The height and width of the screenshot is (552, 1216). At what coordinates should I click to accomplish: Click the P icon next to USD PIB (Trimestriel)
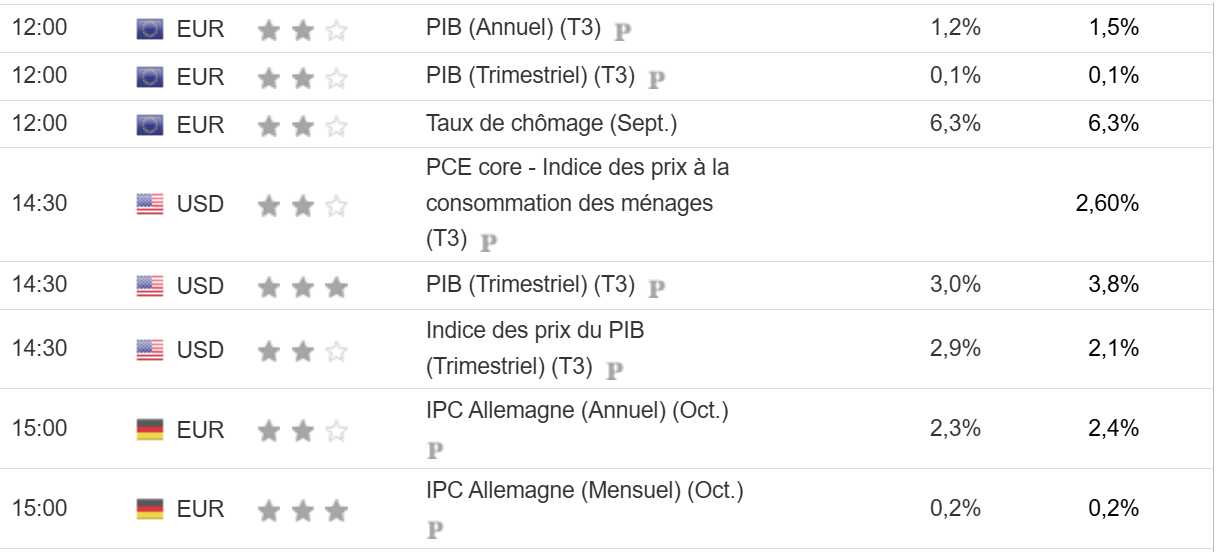(x=657, y=288)
